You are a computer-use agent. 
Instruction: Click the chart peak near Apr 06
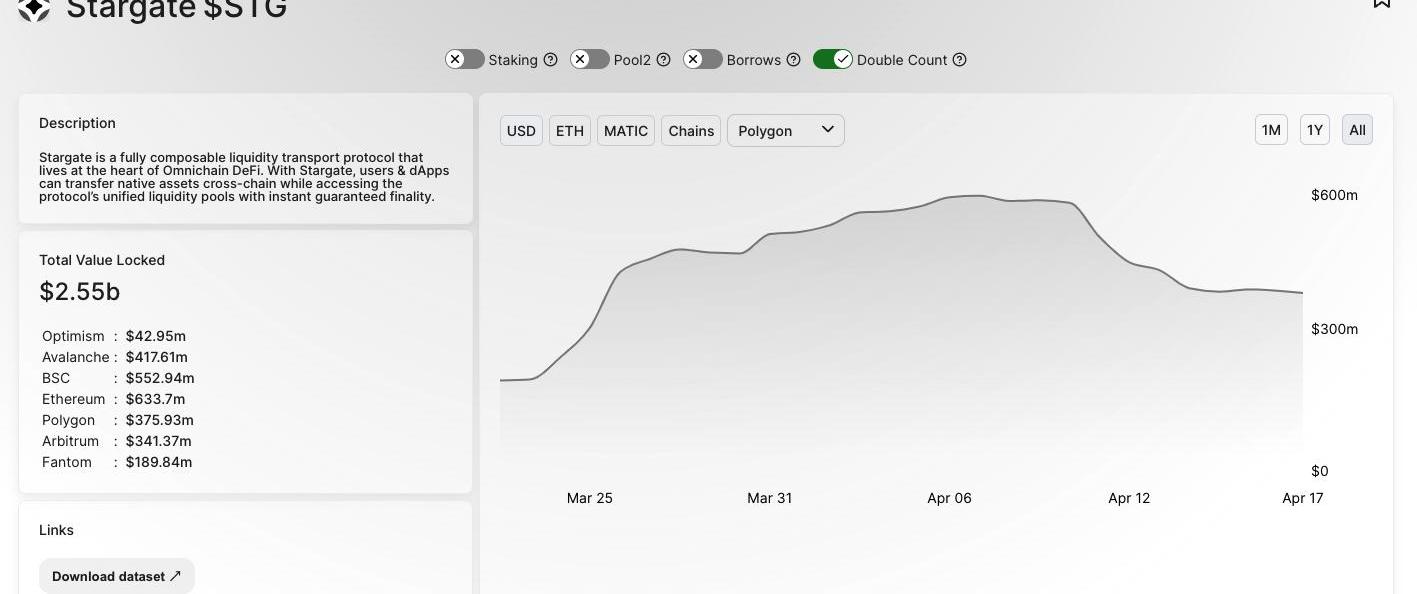(x=965, y=196)
